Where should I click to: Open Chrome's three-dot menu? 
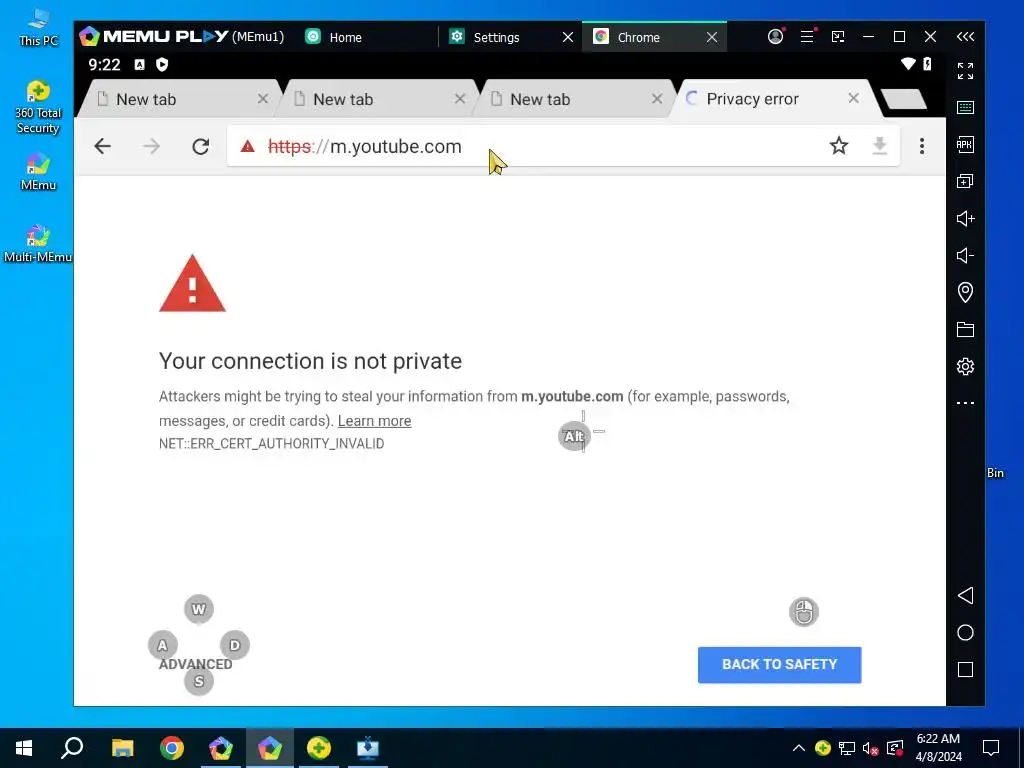(x=922, y=146)
